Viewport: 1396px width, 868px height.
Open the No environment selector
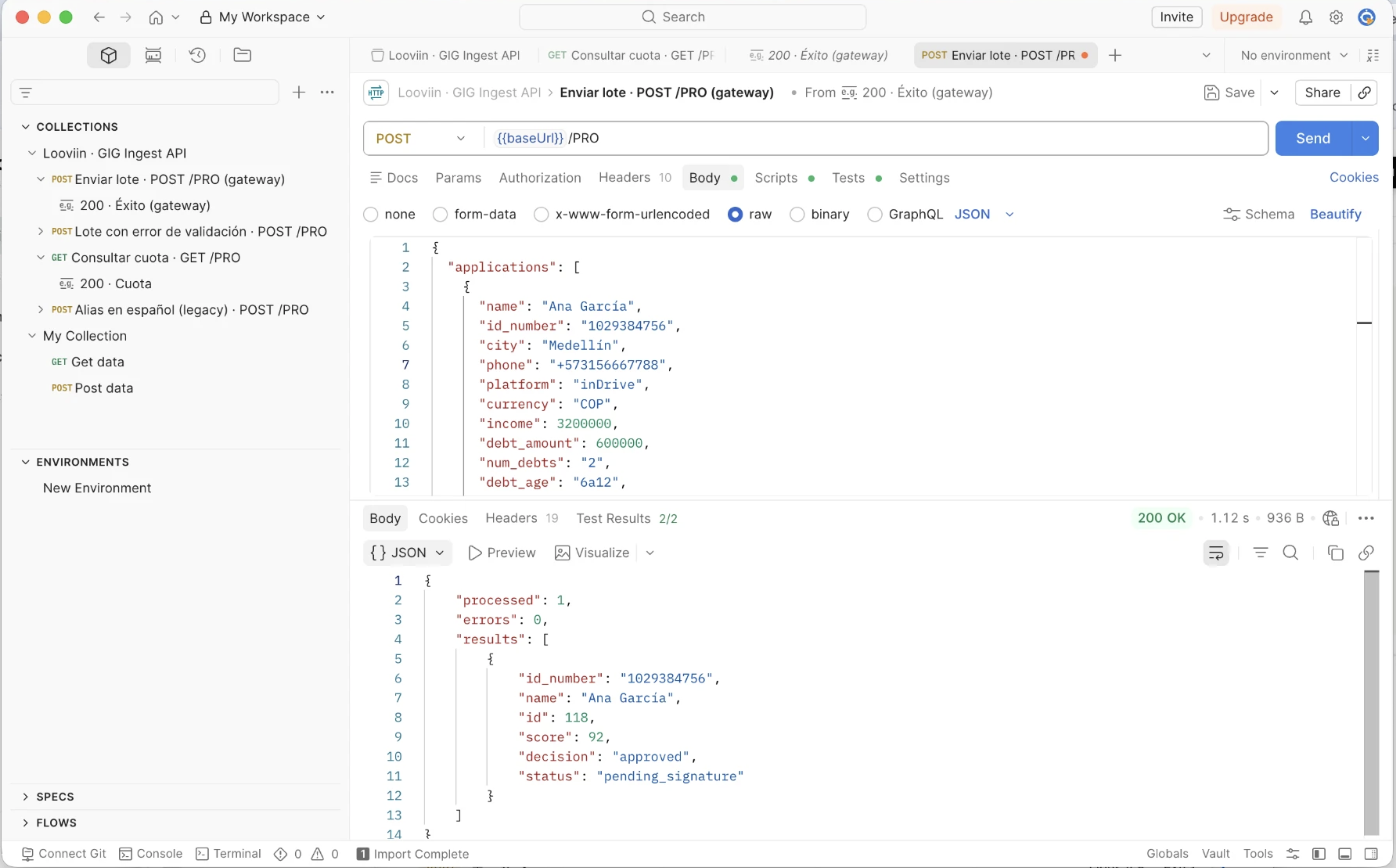1294,55
